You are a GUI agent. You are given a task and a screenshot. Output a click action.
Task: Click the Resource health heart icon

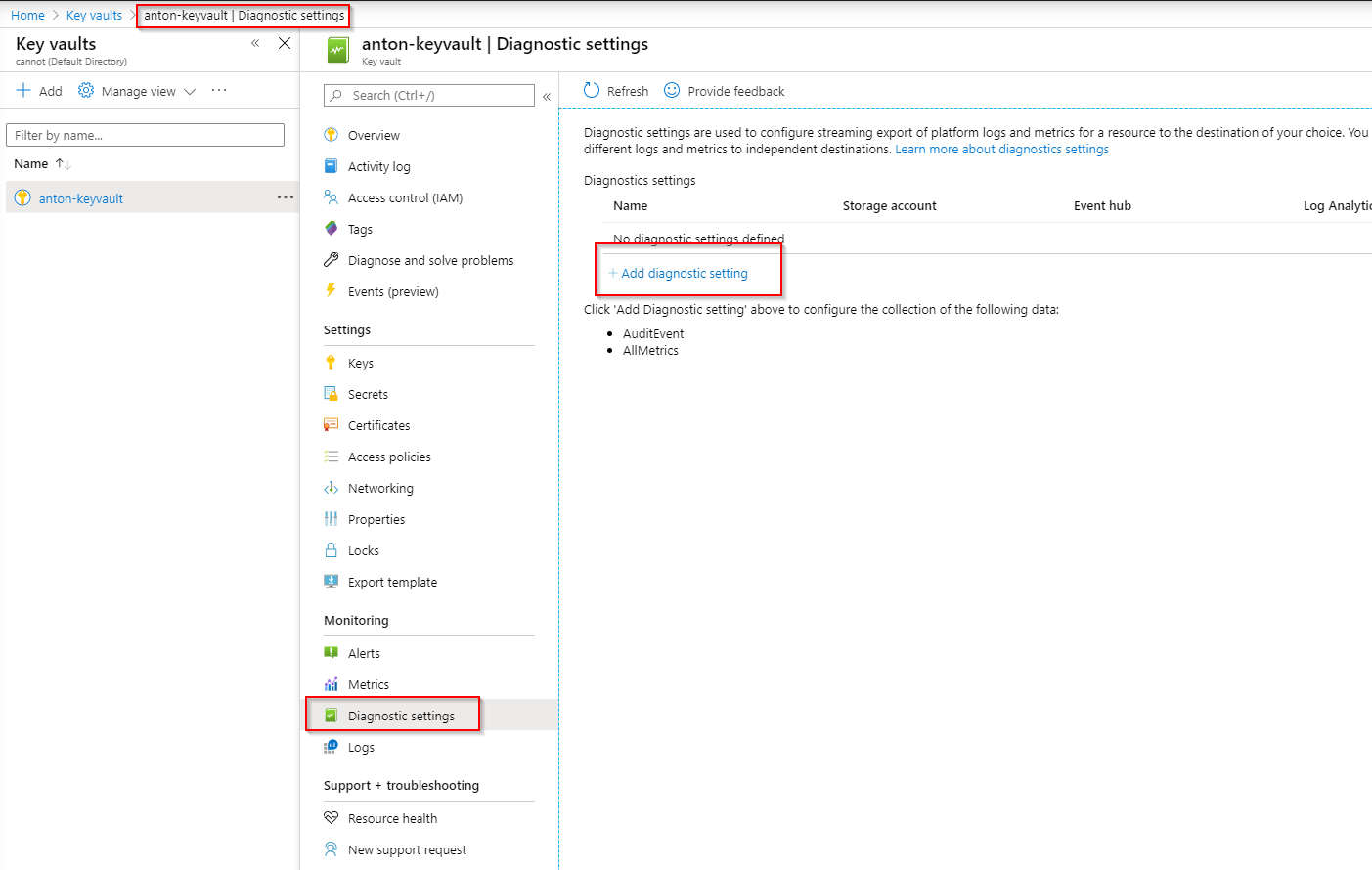[x=331, y=818]
